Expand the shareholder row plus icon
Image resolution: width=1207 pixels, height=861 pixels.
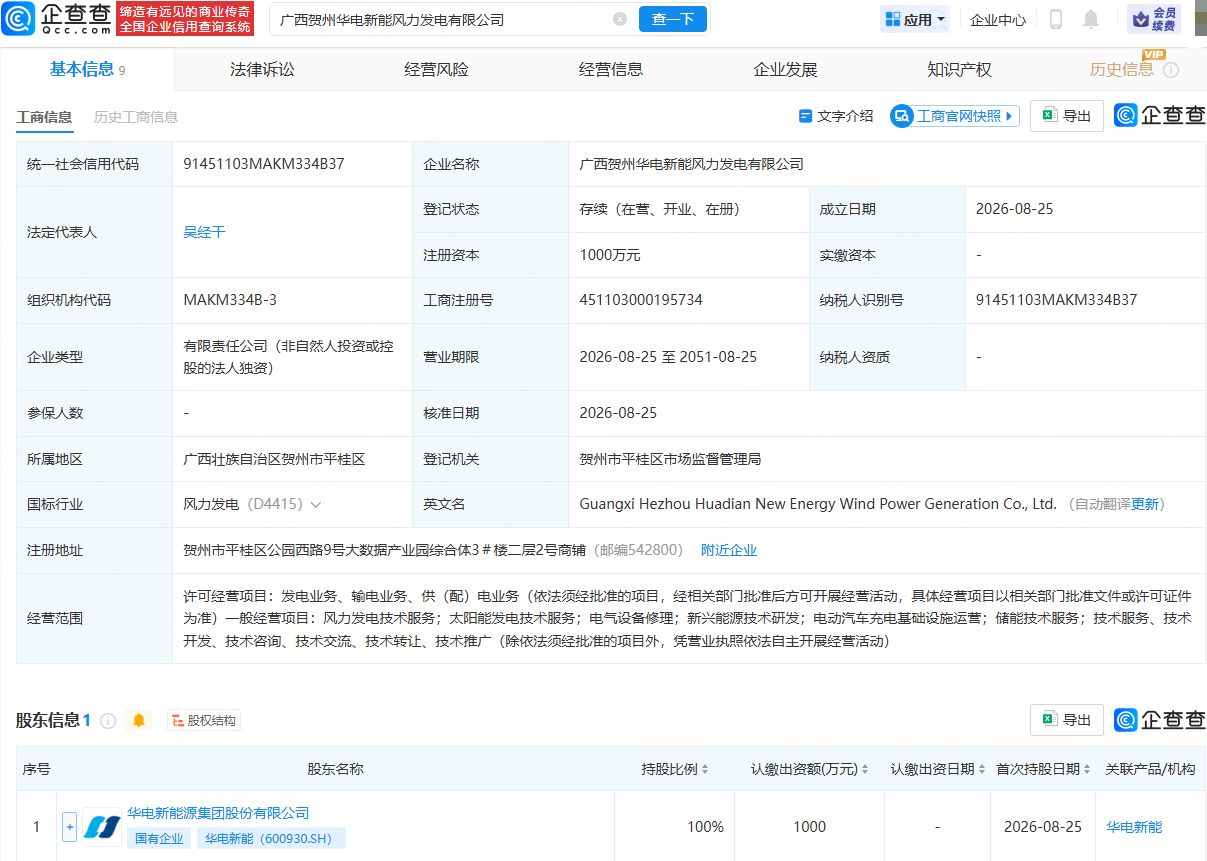[69, 827]
